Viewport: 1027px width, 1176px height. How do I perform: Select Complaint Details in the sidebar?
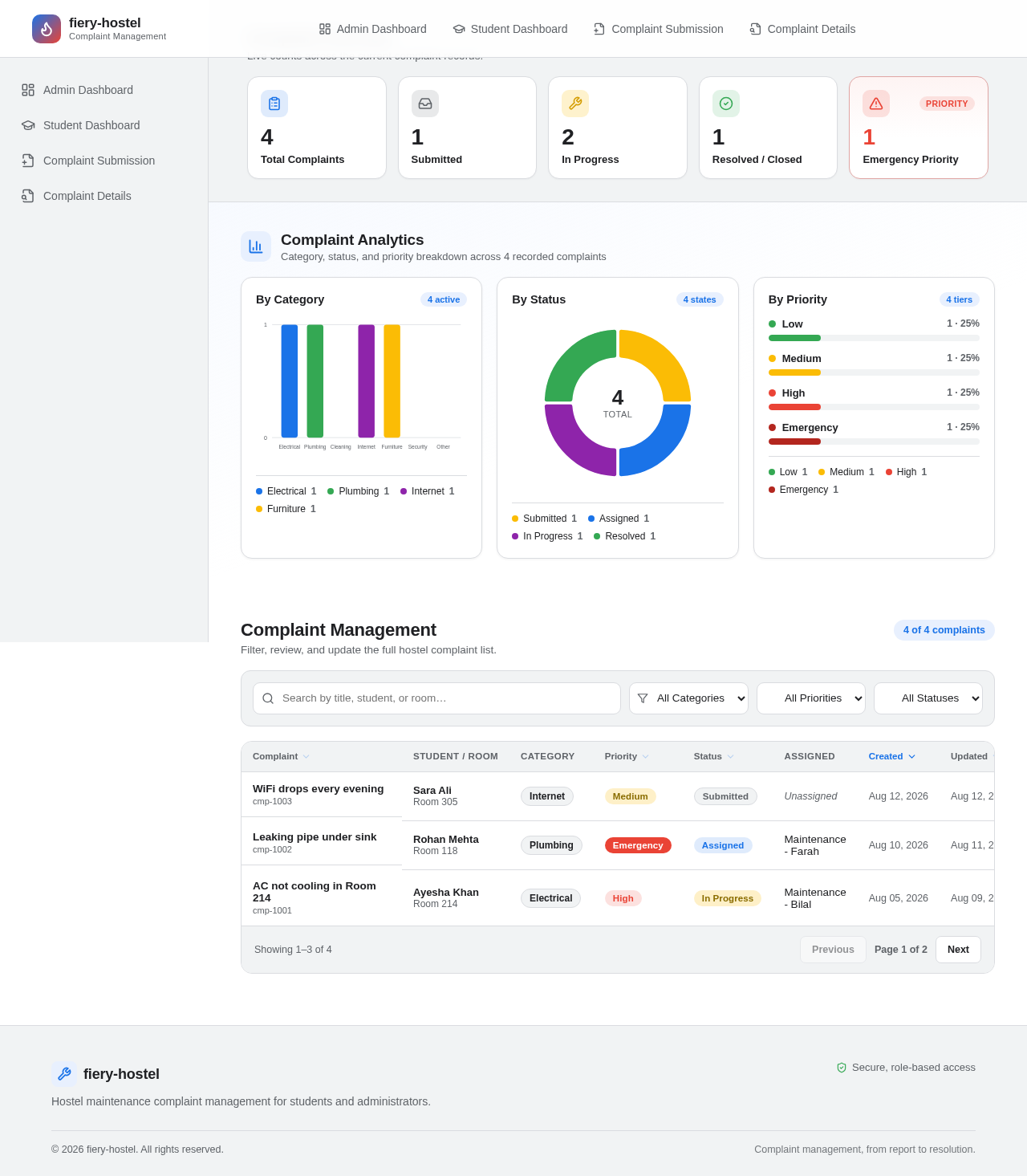[x=104, y=196]
